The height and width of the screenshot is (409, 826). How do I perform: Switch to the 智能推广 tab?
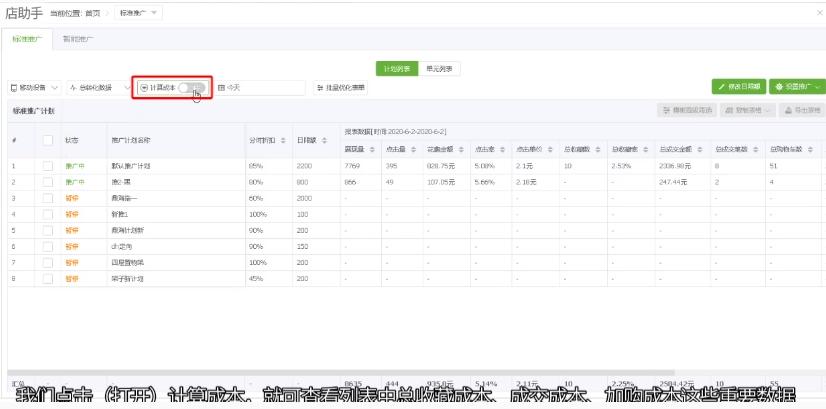pyautogui.click(x=78, y=39)
